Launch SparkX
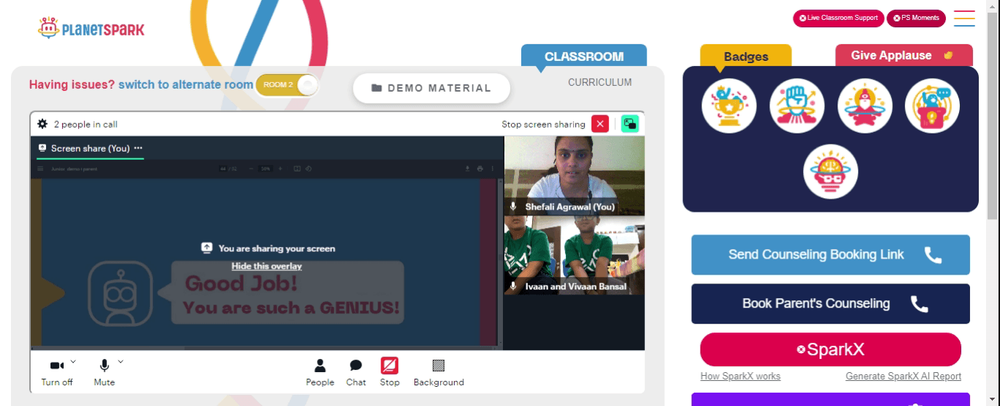The height and width of the screenshot is (406, 1000). (830, 349)
